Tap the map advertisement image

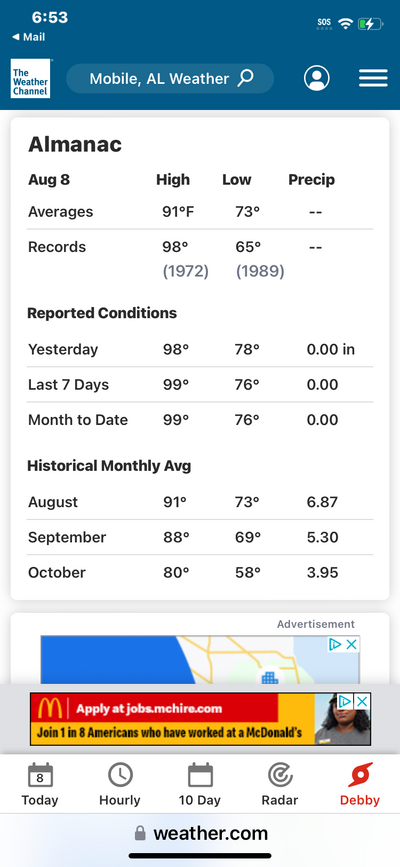[200, 660]
